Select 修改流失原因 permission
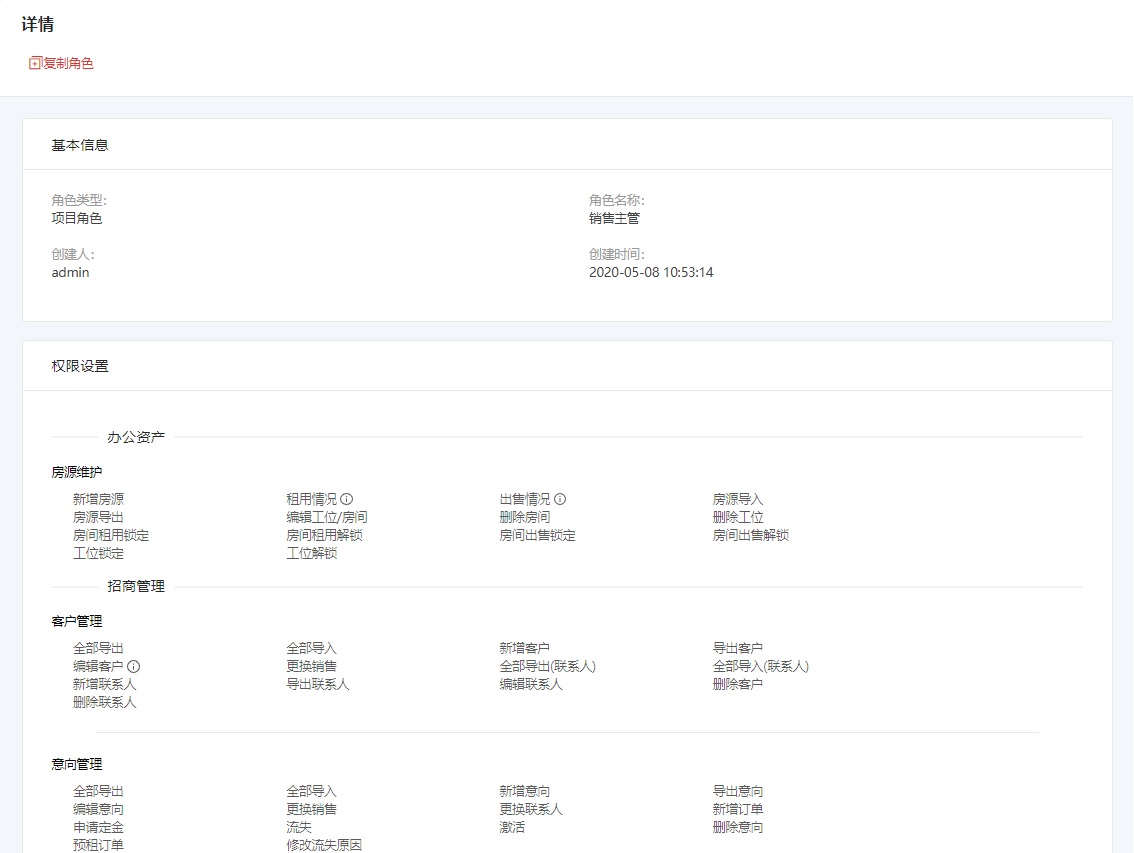The width and height of the screenshot is (1134, 853). click(x=323, y=846)
